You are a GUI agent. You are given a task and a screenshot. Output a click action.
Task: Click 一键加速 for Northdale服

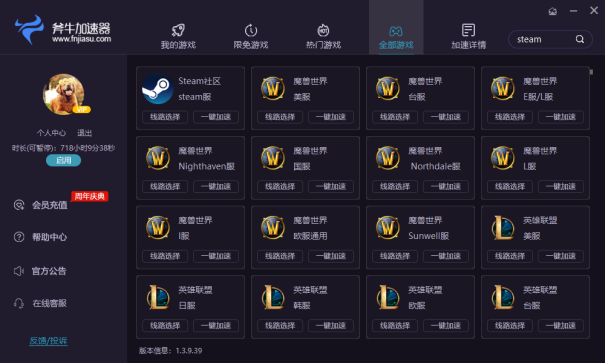coord(446,187)
